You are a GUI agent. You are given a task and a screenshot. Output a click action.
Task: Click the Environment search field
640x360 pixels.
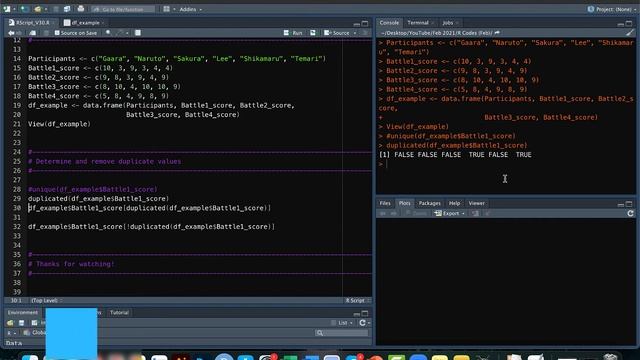coord(342,333)
